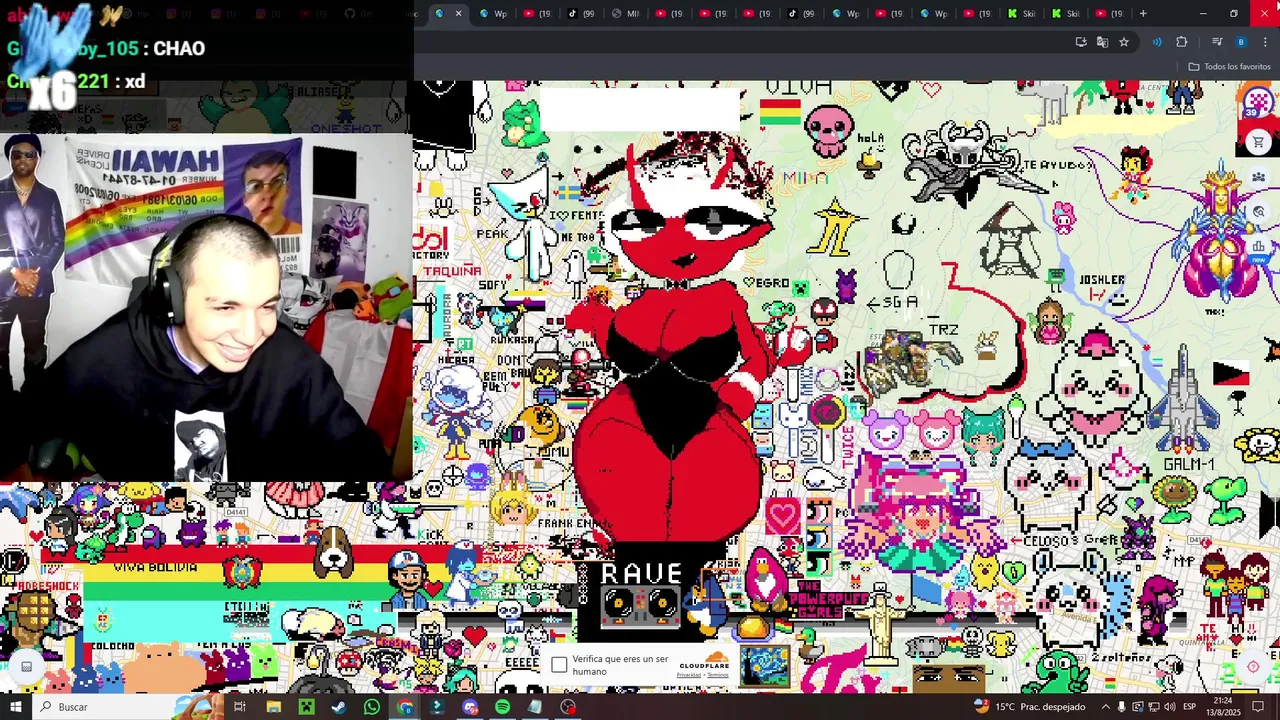Image resolution: width=1280 pixels, height=720 pixels.
Task: Check the Cloudflare human verification checkbox
Action: 559,665
